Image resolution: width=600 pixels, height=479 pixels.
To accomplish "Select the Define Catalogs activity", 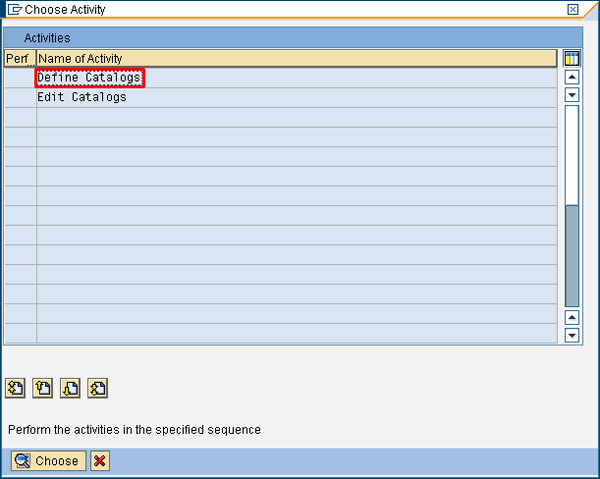I will (89, 78).
